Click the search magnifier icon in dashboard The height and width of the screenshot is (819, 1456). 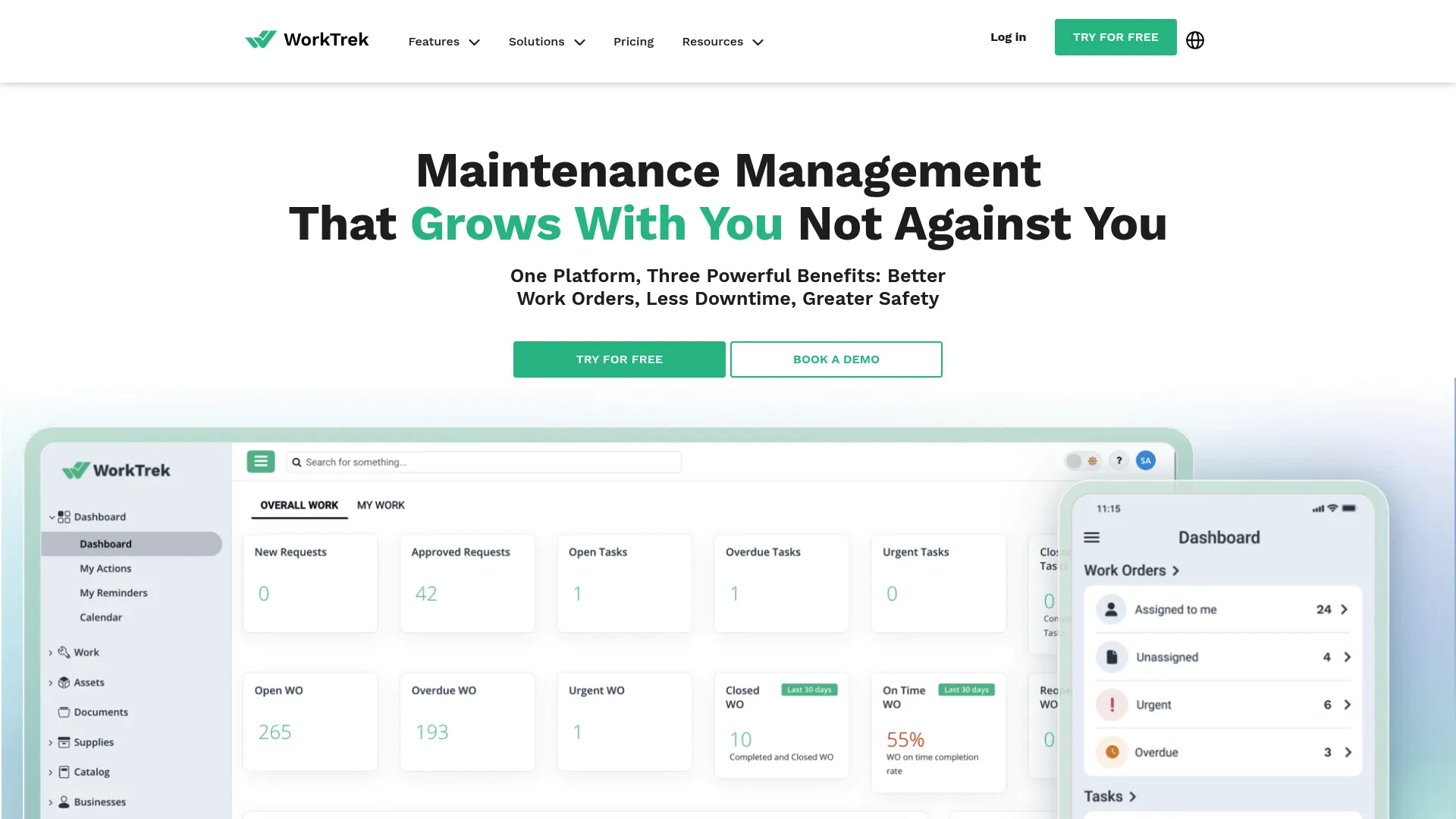(297, 463)
